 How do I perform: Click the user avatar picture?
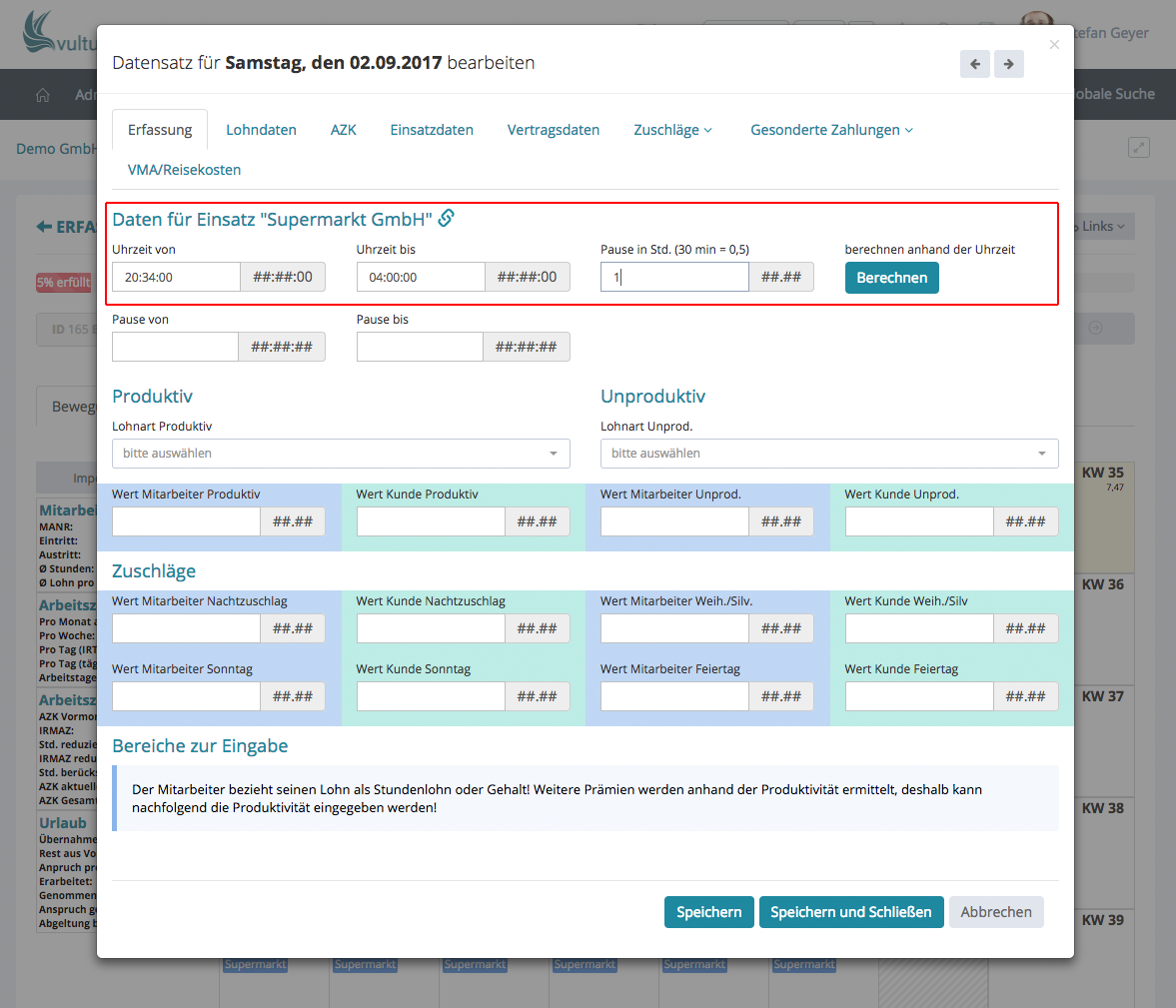click(x=1035, y=26)
